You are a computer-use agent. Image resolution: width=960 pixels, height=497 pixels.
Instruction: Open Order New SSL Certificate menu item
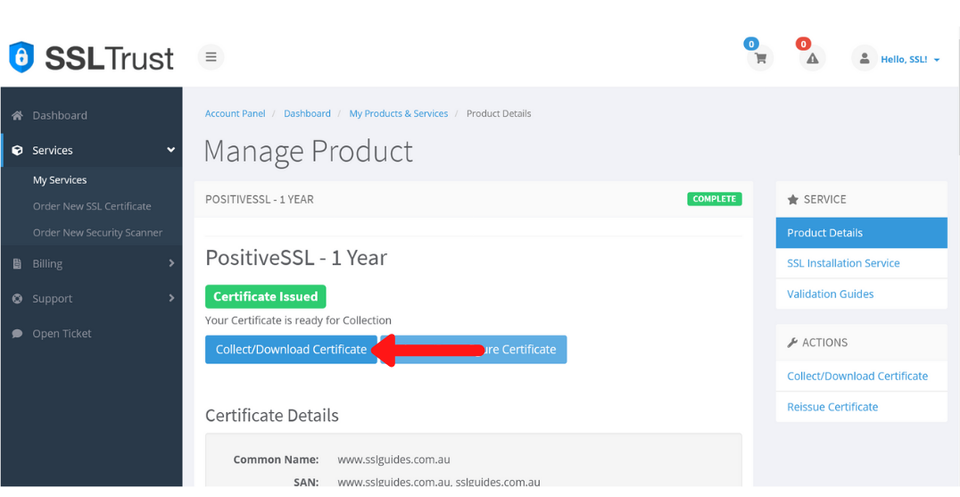point(92,206)
